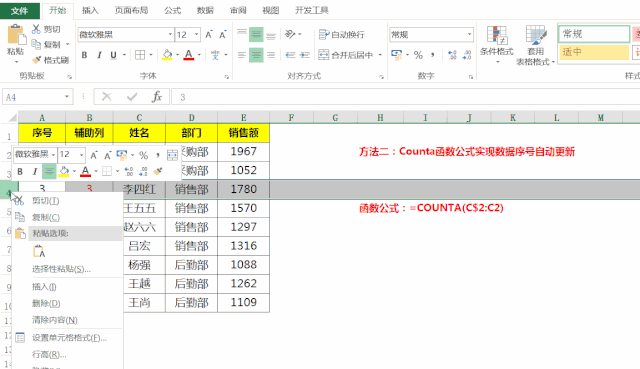
Task: Align text to the bottom
Action: coord(271,35)
